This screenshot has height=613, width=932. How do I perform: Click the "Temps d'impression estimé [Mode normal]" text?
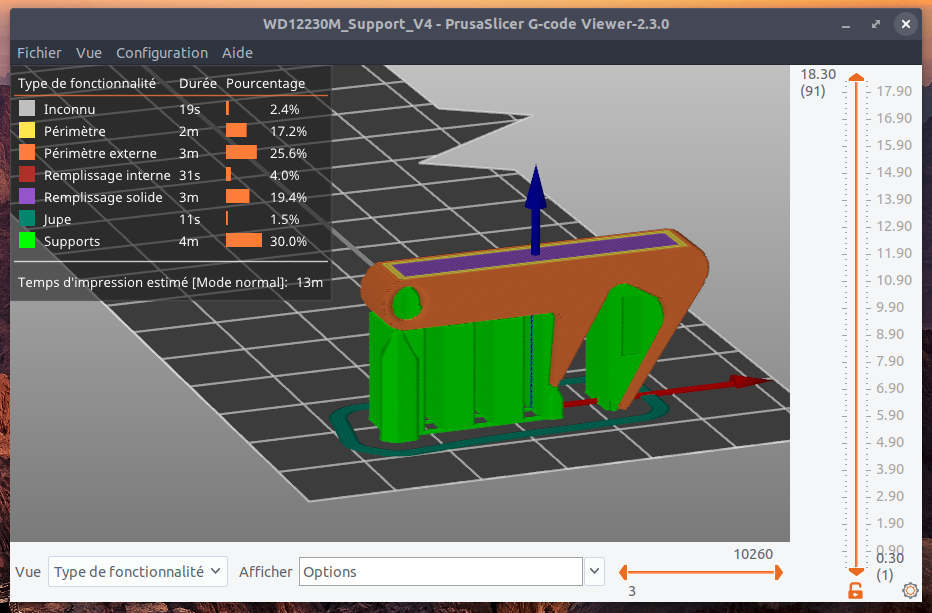[153, 282]
